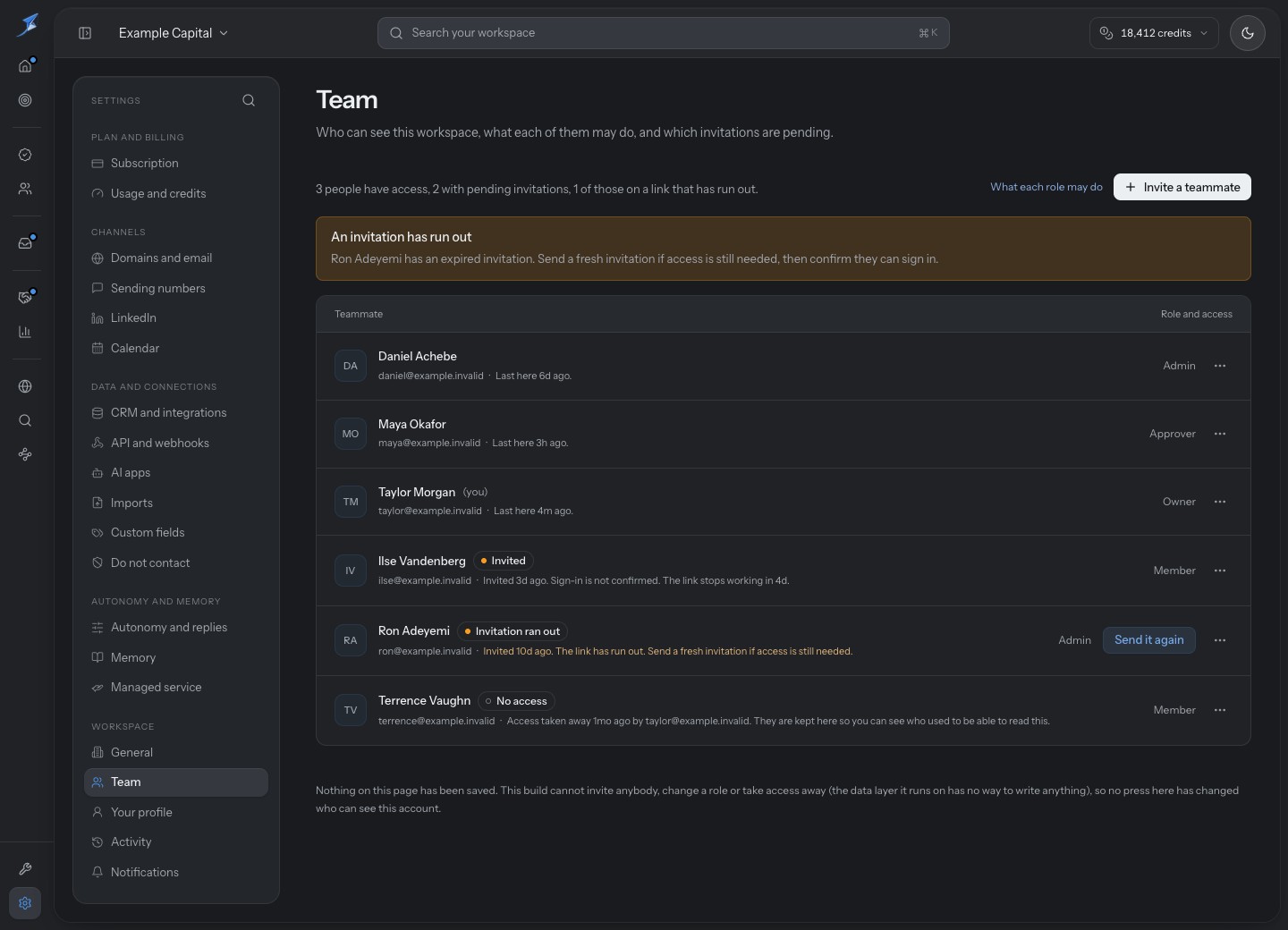This screenshot has width=1288, height=930.
Task: Focus the Search your workspace field
Action: click(664, 33)
